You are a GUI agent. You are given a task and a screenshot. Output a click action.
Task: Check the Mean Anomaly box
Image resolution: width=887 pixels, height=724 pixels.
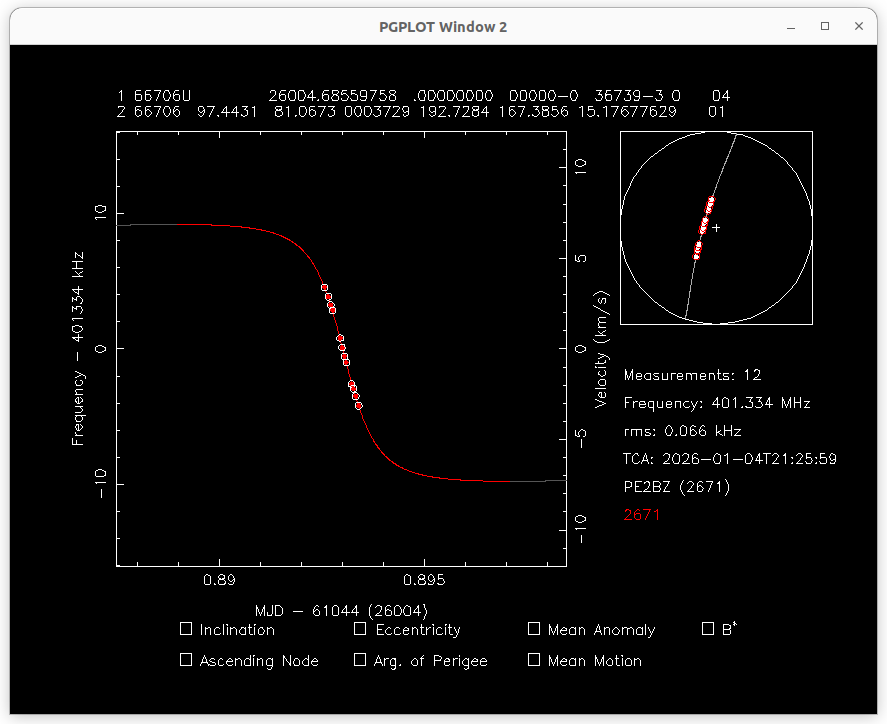click(x=534, y=629)
